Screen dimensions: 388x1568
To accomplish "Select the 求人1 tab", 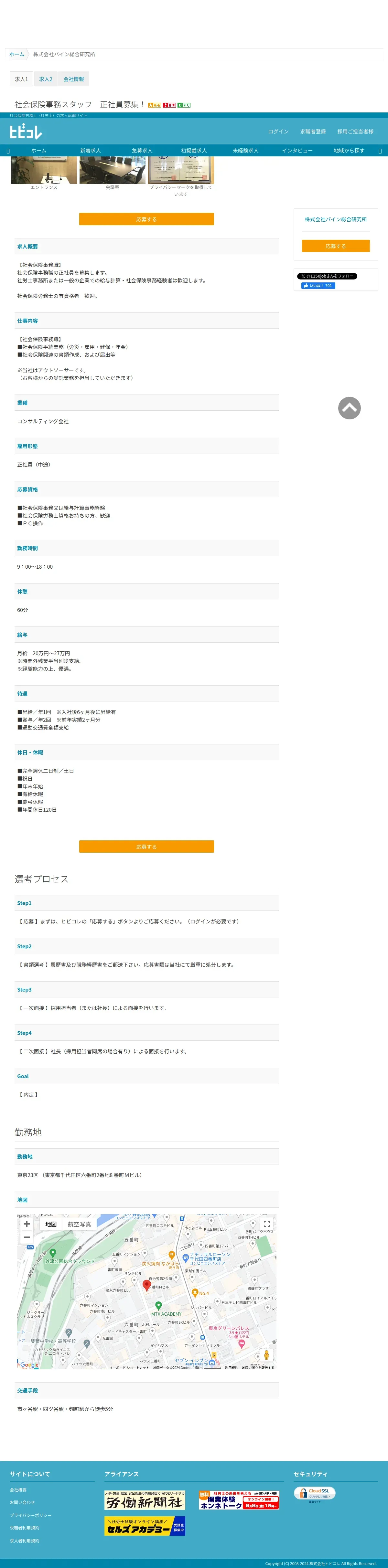I will pyautogui.click(x=21, y=79).
